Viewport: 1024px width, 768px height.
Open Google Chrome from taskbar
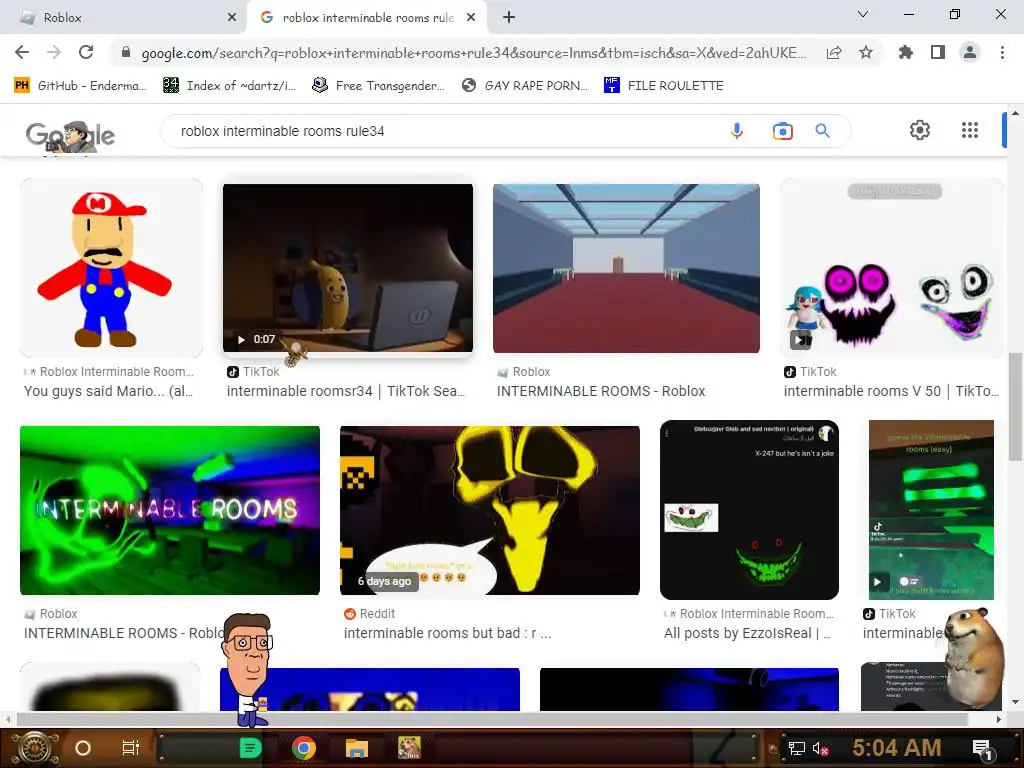click(304, 748)
